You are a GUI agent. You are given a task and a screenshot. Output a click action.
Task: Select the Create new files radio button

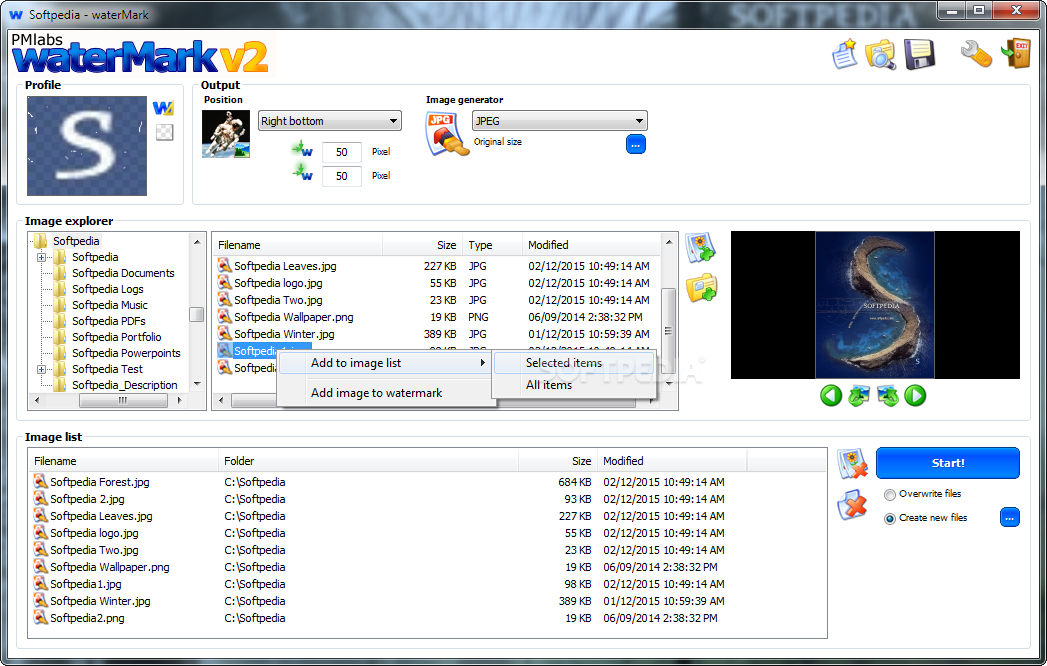pos(889,518)
